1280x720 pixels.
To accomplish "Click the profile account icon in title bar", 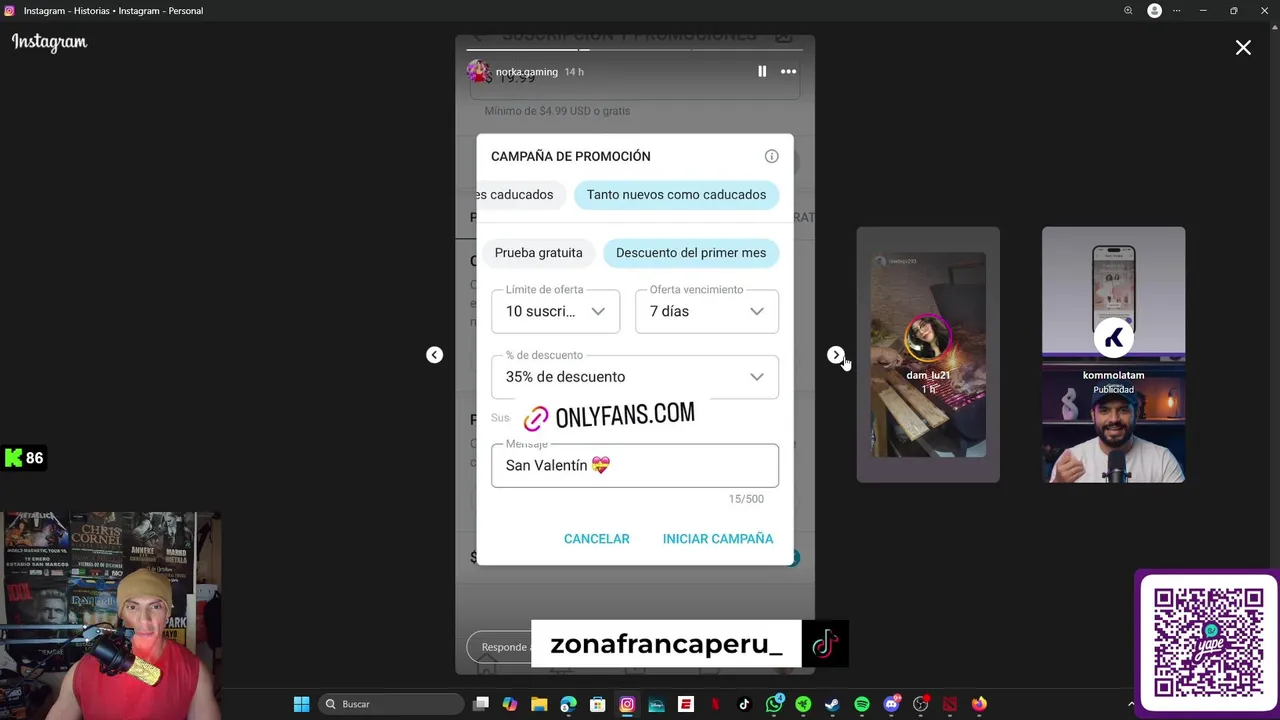I will coord(1155,10).
